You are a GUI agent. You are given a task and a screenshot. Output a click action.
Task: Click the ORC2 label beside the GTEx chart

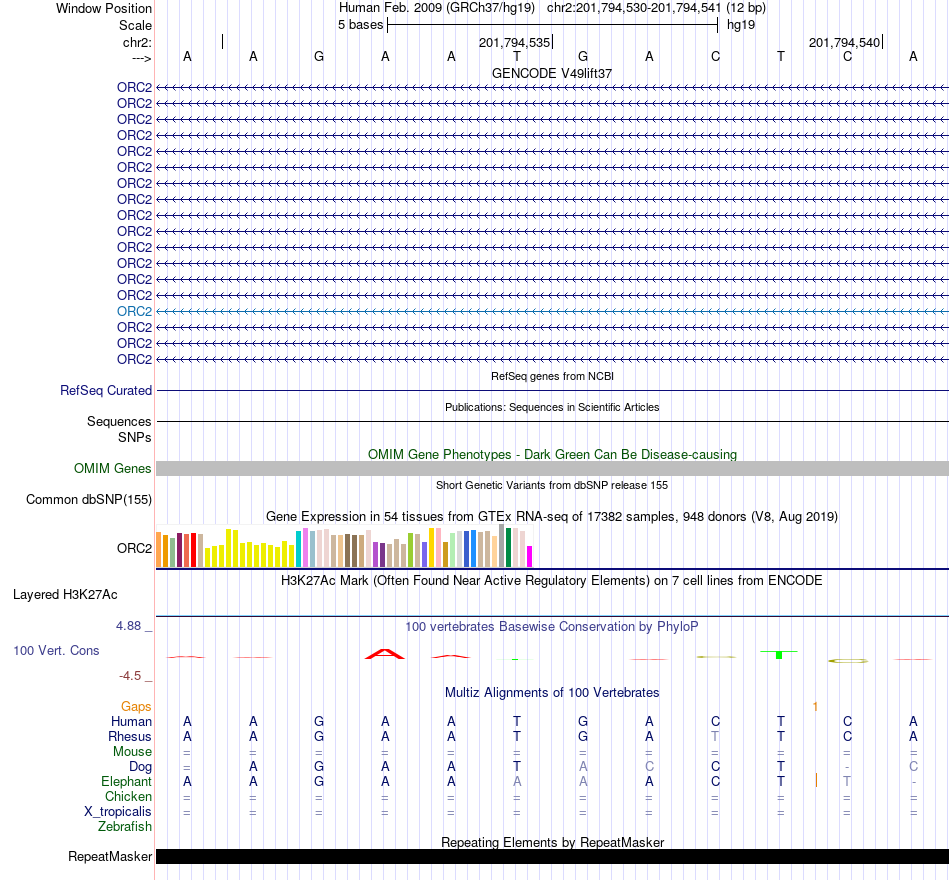pyautogui.click(x=135, y=548)
